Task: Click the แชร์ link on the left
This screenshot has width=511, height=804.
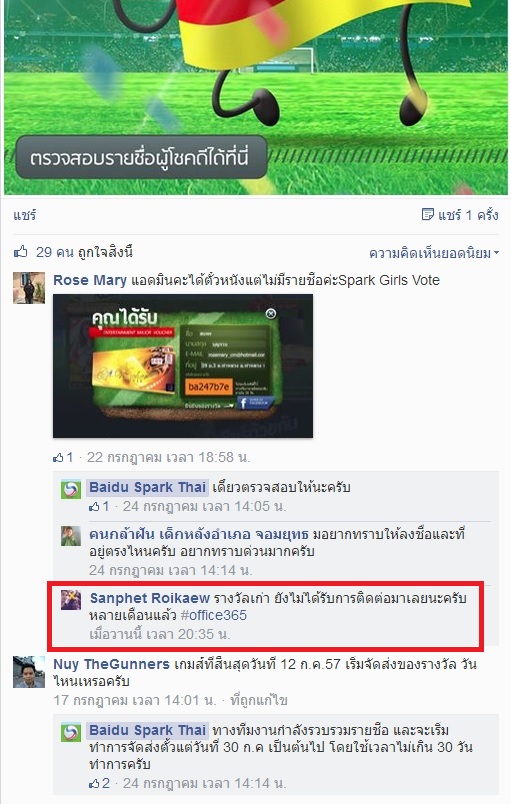Action: (x=25, y=215)
